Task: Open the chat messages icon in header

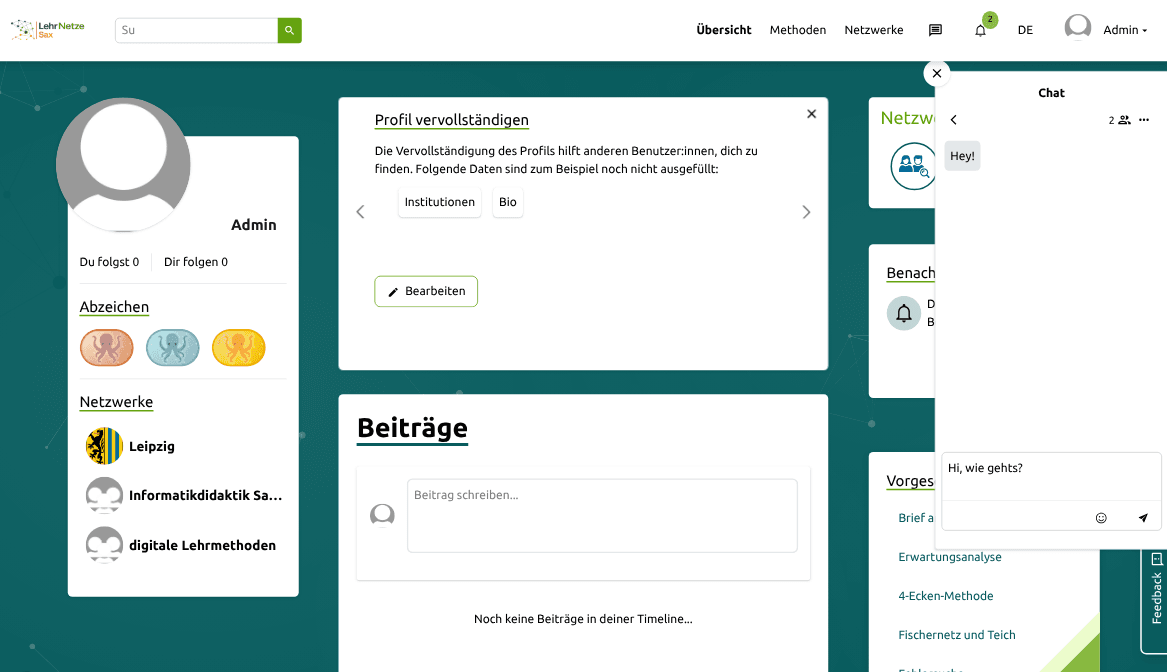Action: tap(936, 30)
